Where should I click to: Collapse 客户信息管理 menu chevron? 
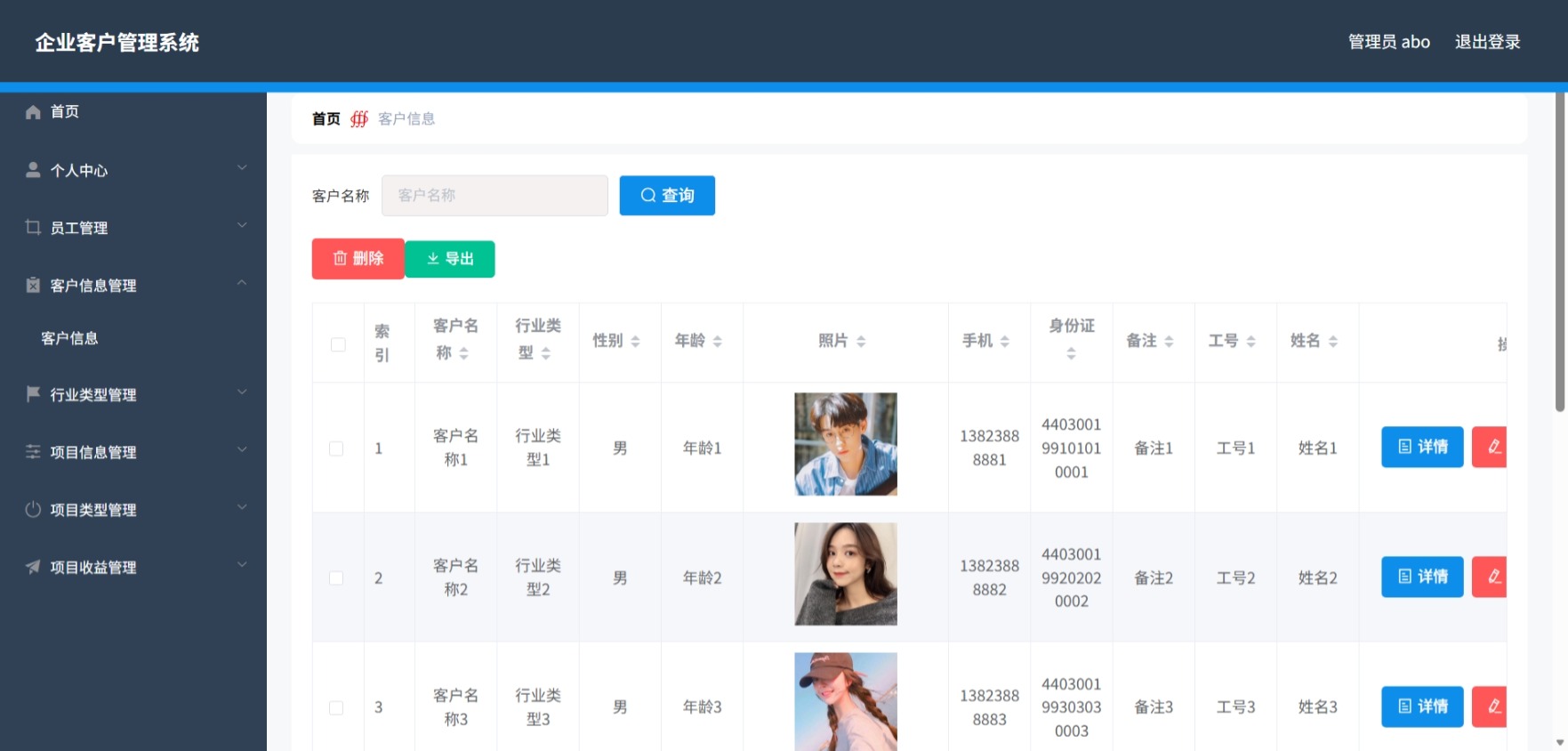click(x=242, y=283)
